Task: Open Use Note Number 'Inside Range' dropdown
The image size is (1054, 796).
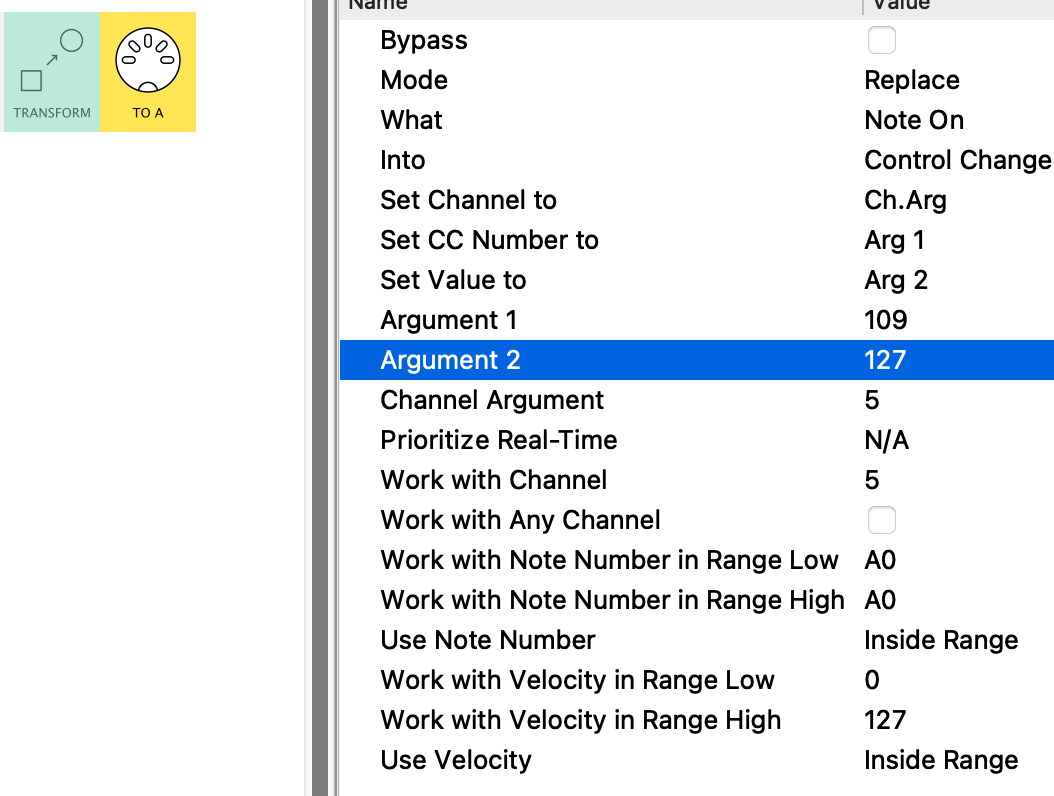Action: pyautogui.click(x=940, y=640)
